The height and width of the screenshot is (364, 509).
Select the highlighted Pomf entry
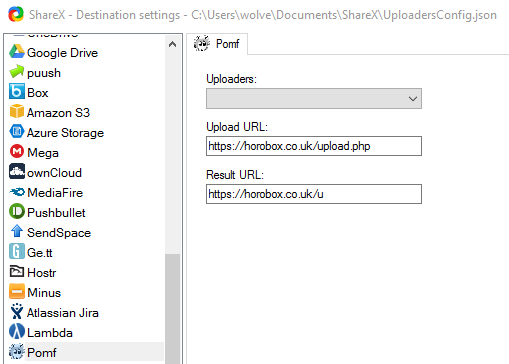click(x=86, y=352)
